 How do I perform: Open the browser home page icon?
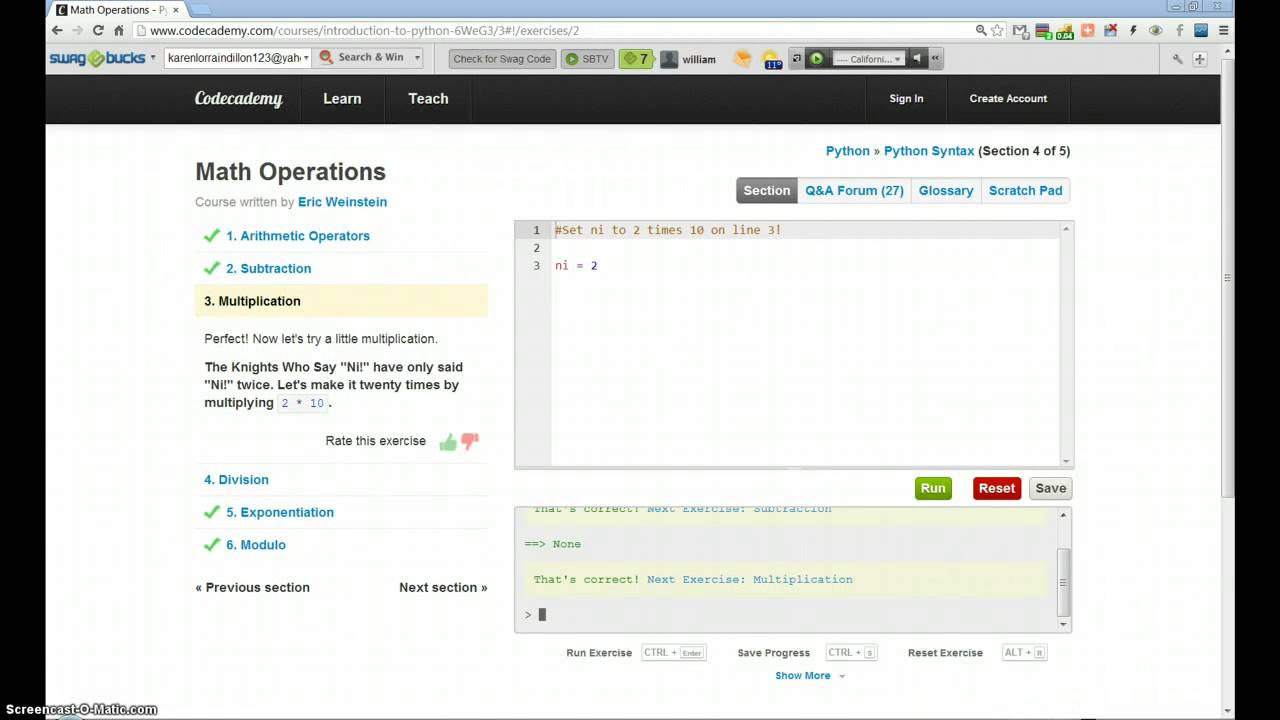pyautogui.click(x=119, y=31)
